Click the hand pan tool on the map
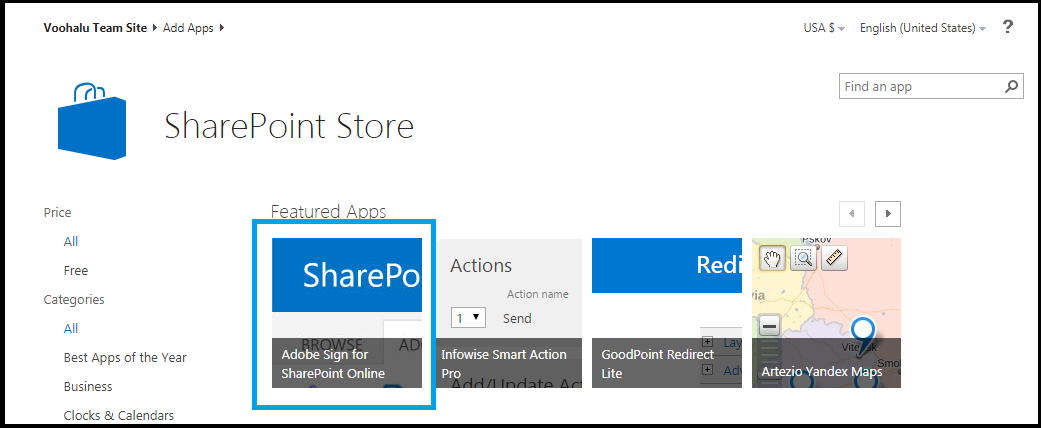 [x=771, y=257]
